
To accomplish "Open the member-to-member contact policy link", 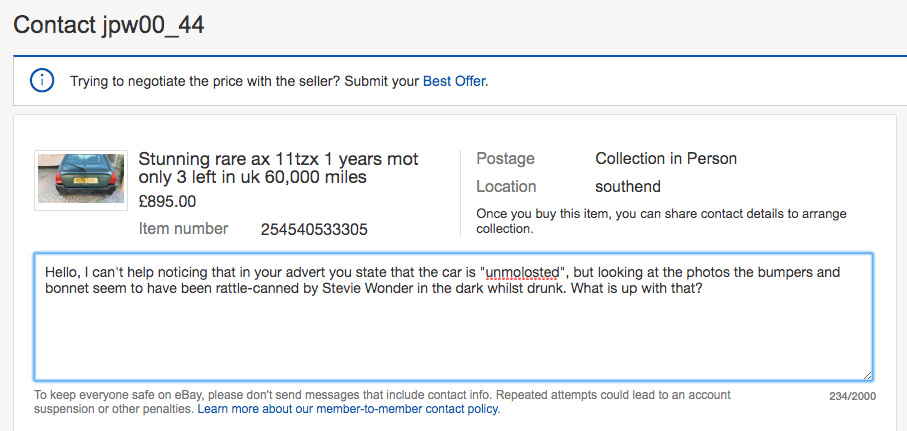I will coord(349,409).
